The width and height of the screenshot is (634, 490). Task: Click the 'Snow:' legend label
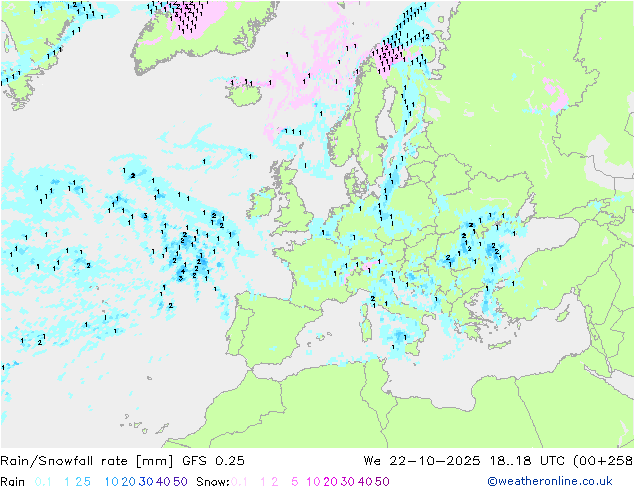213,482
